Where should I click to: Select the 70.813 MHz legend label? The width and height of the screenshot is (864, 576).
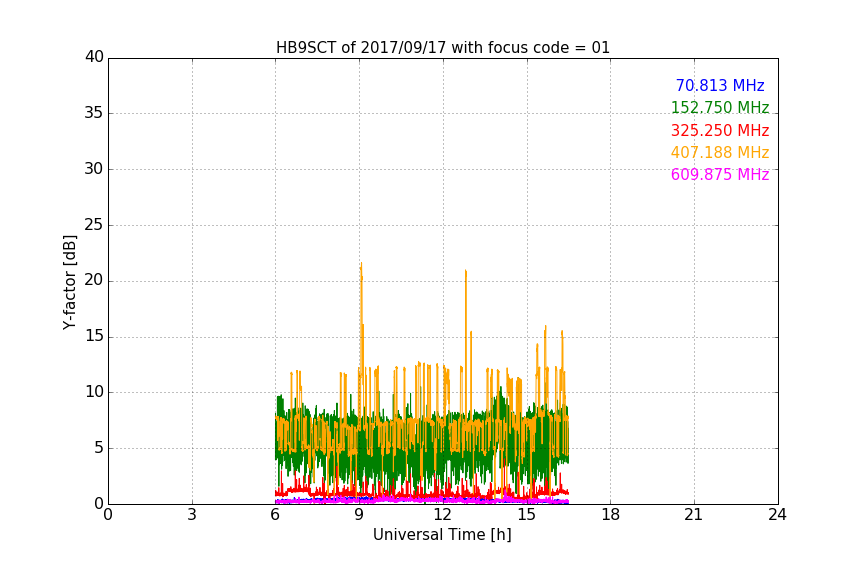coord(720,85)
